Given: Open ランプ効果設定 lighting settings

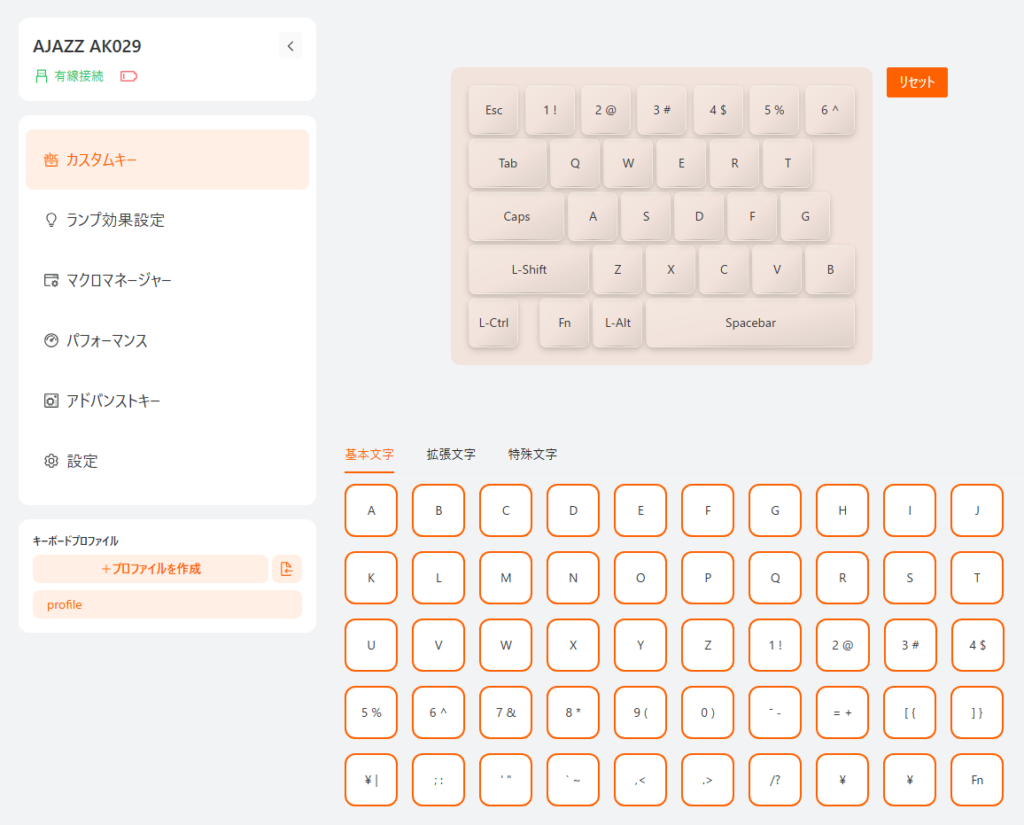Looking at the screenshot, I should tap(167, 220).
